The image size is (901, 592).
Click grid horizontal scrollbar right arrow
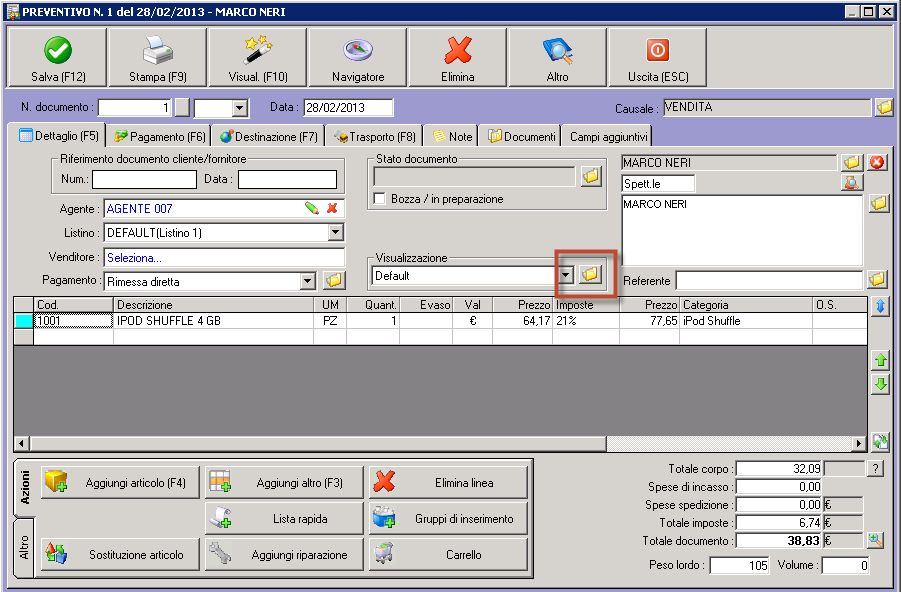click(x=859, y=443)
